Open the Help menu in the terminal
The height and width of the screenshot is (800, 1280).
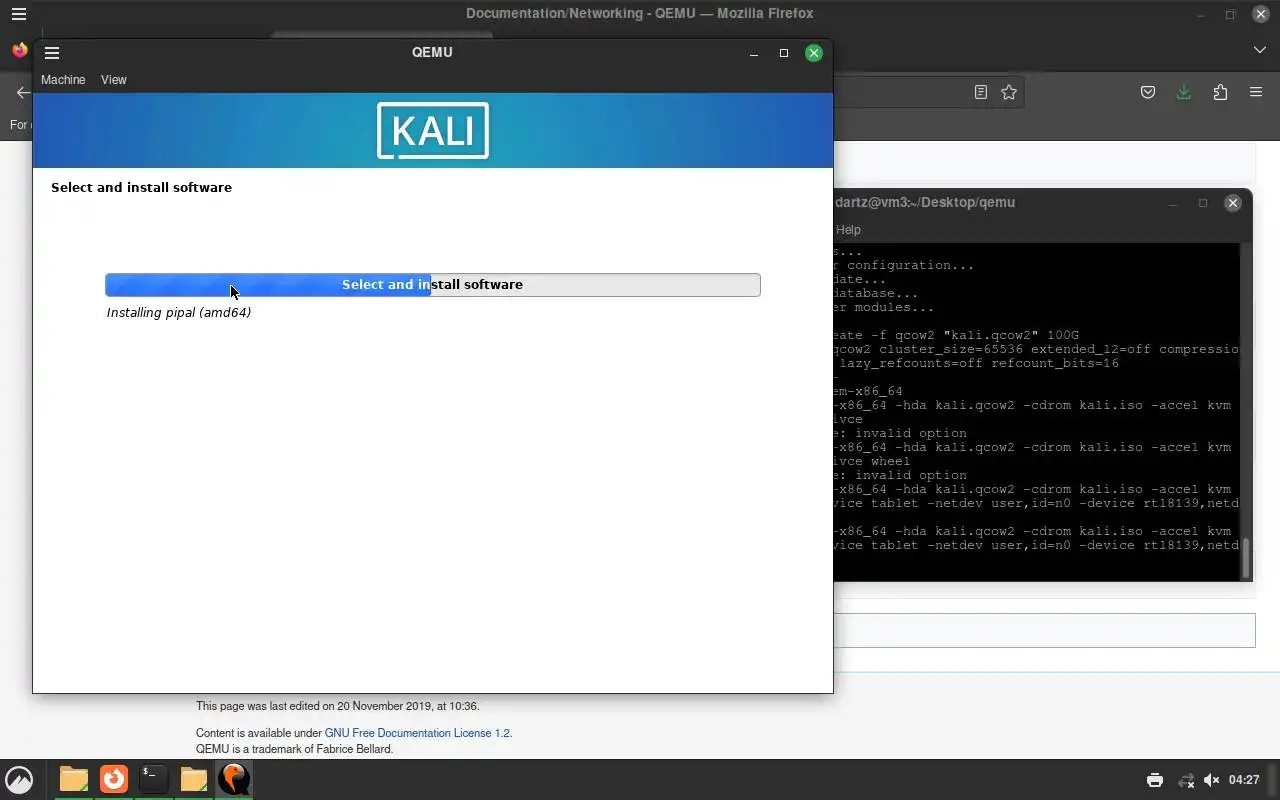[x=848, y=230]
